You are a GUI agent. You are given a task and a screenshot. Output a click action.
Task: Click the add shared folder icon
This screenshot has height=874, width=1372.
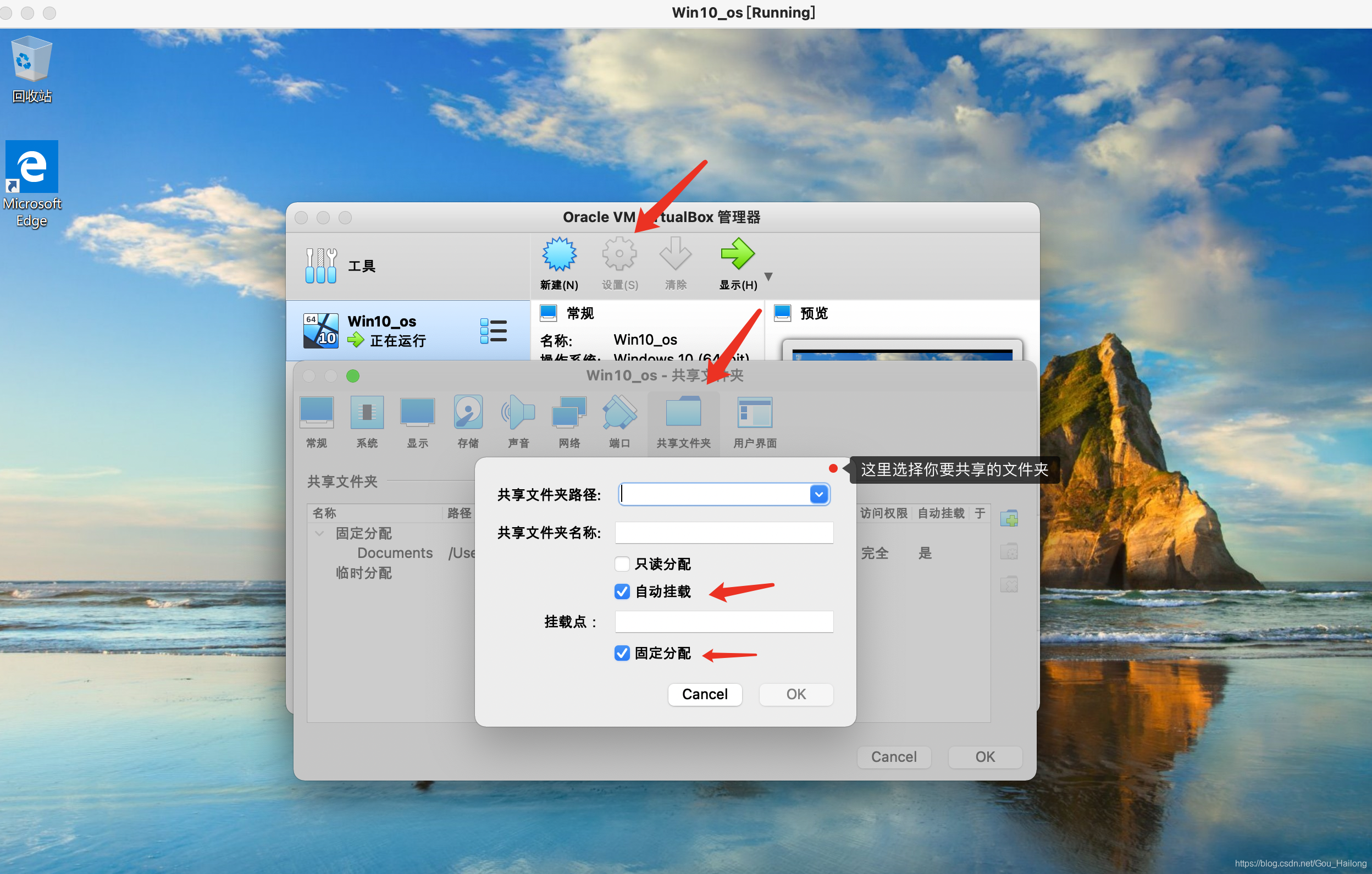(1009, 518)
